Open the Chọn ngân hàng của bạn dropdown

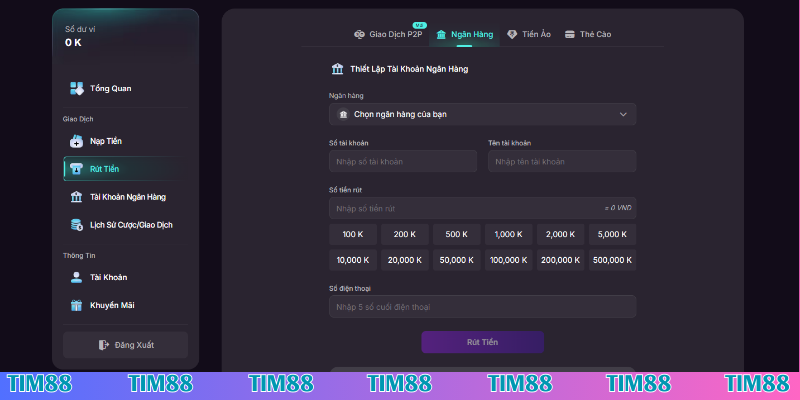tap(482, 114)
